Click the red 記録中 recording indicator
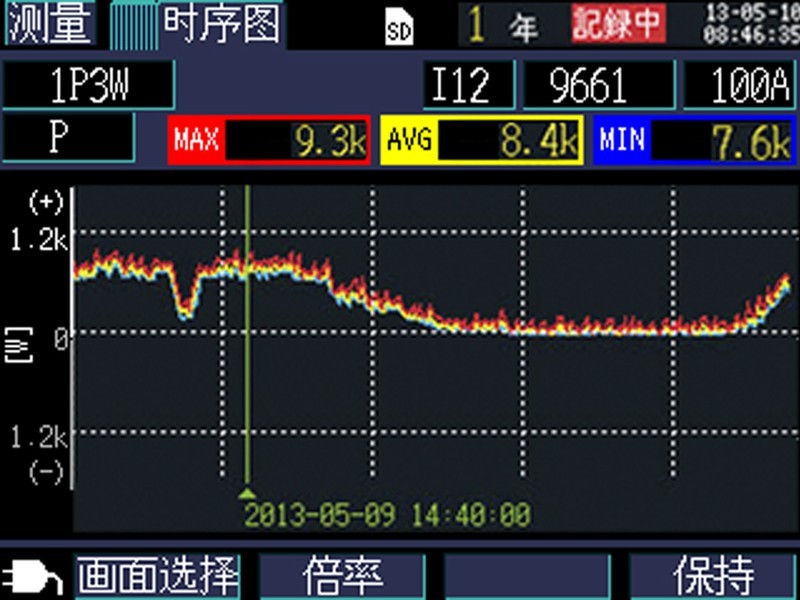The height and width of the screenshot is (600, 800). tap(618, 24)
